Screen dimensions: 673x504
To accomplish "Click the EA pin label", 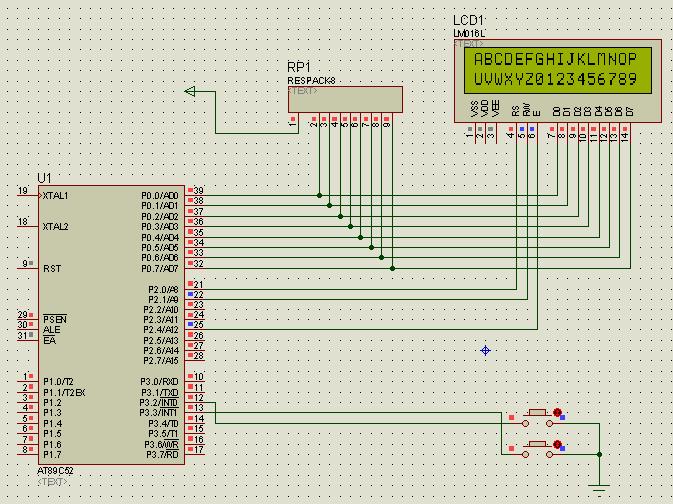I will (49, 340).
